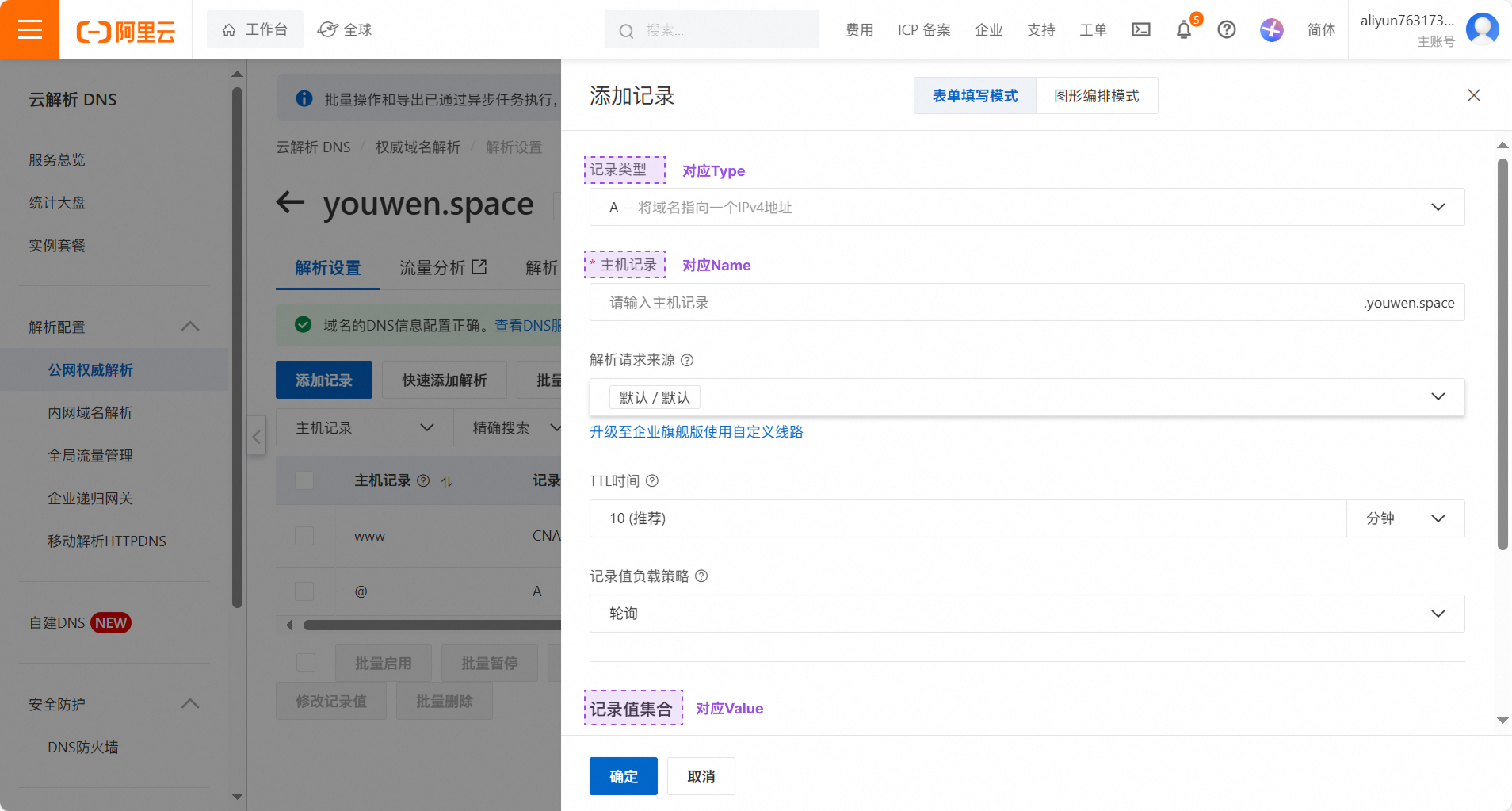Open the 解析请求来源 dropdown
This screenshot has height=811, width=1512.
pyautogui.click(x=1027, y=397)
